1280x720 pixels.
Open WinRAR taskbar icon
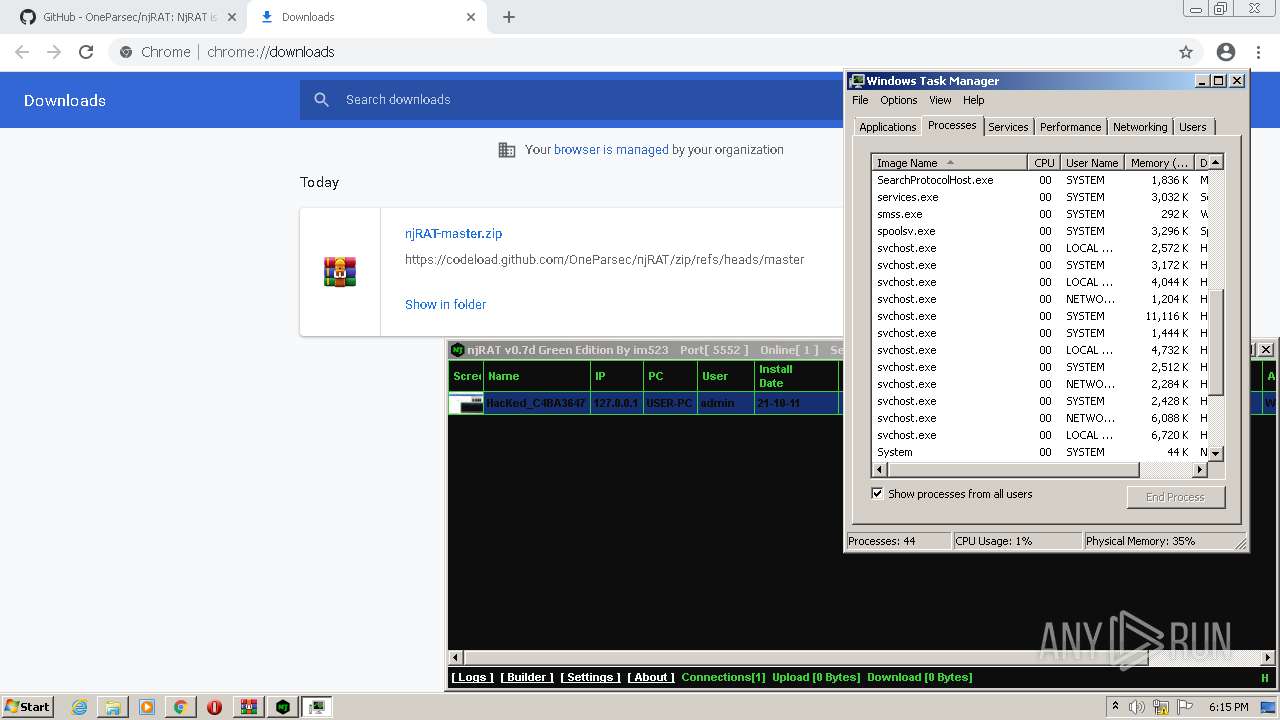tap(248, 707)
